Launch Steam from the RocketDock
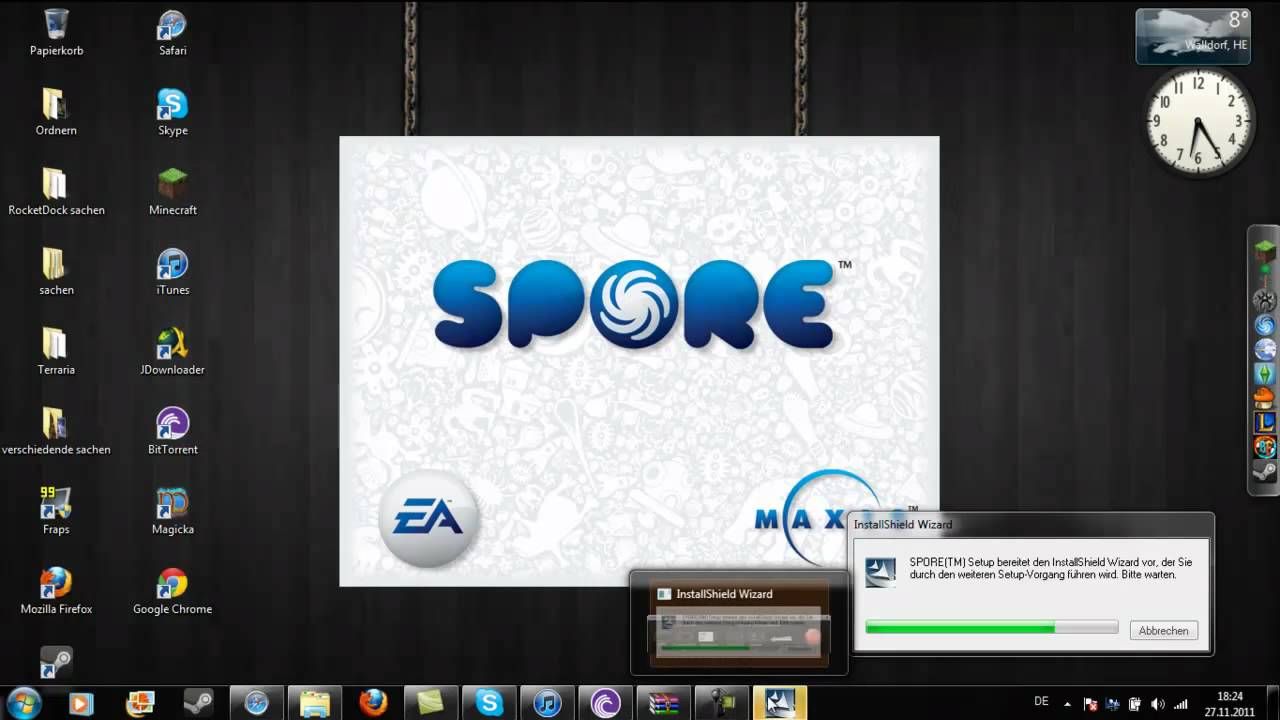This screenshot has height=720, width=1280. click(x=1265, y=471)
